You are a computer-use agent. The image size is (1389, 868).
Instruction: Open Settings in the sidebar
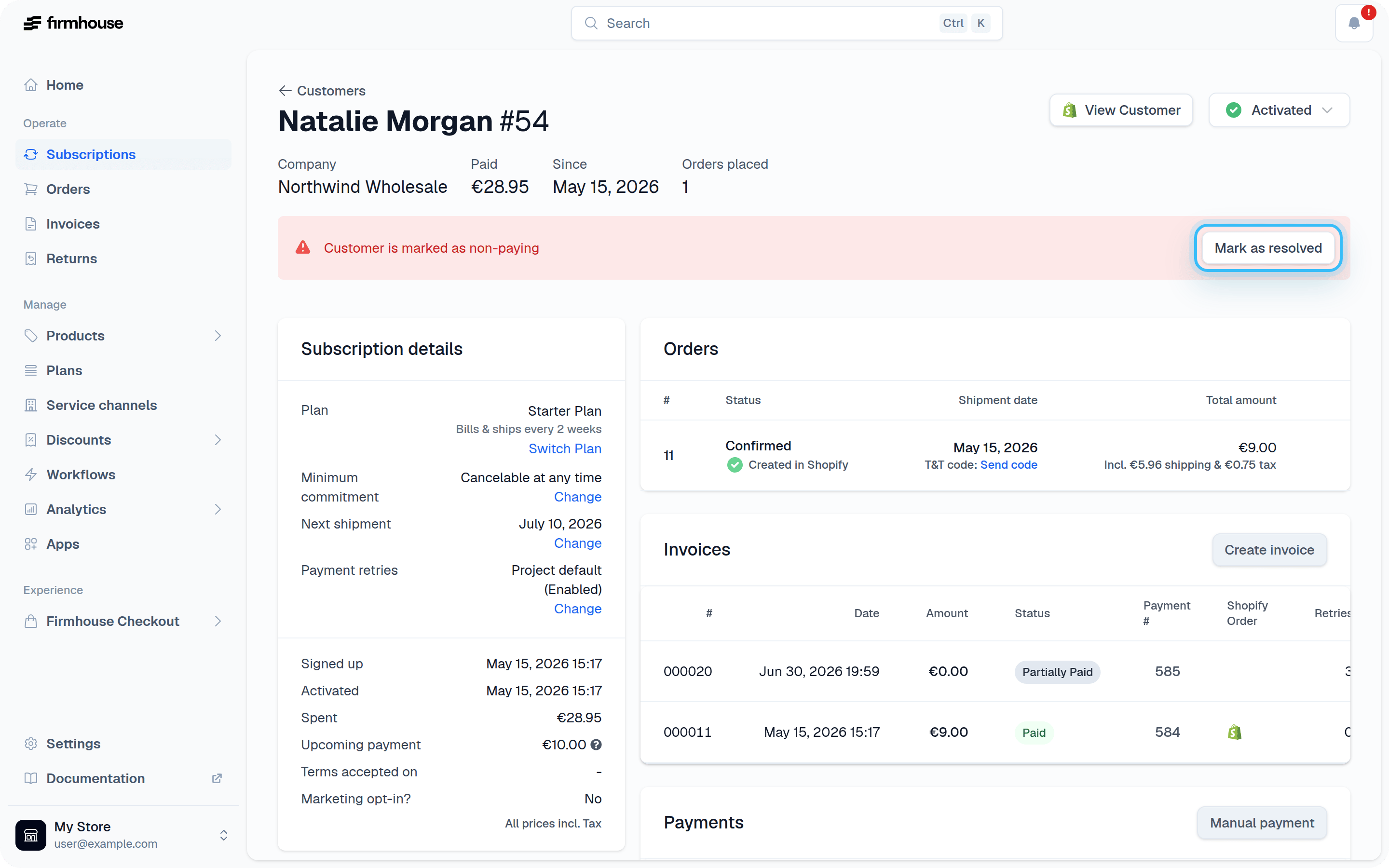[x=123, y=744]
